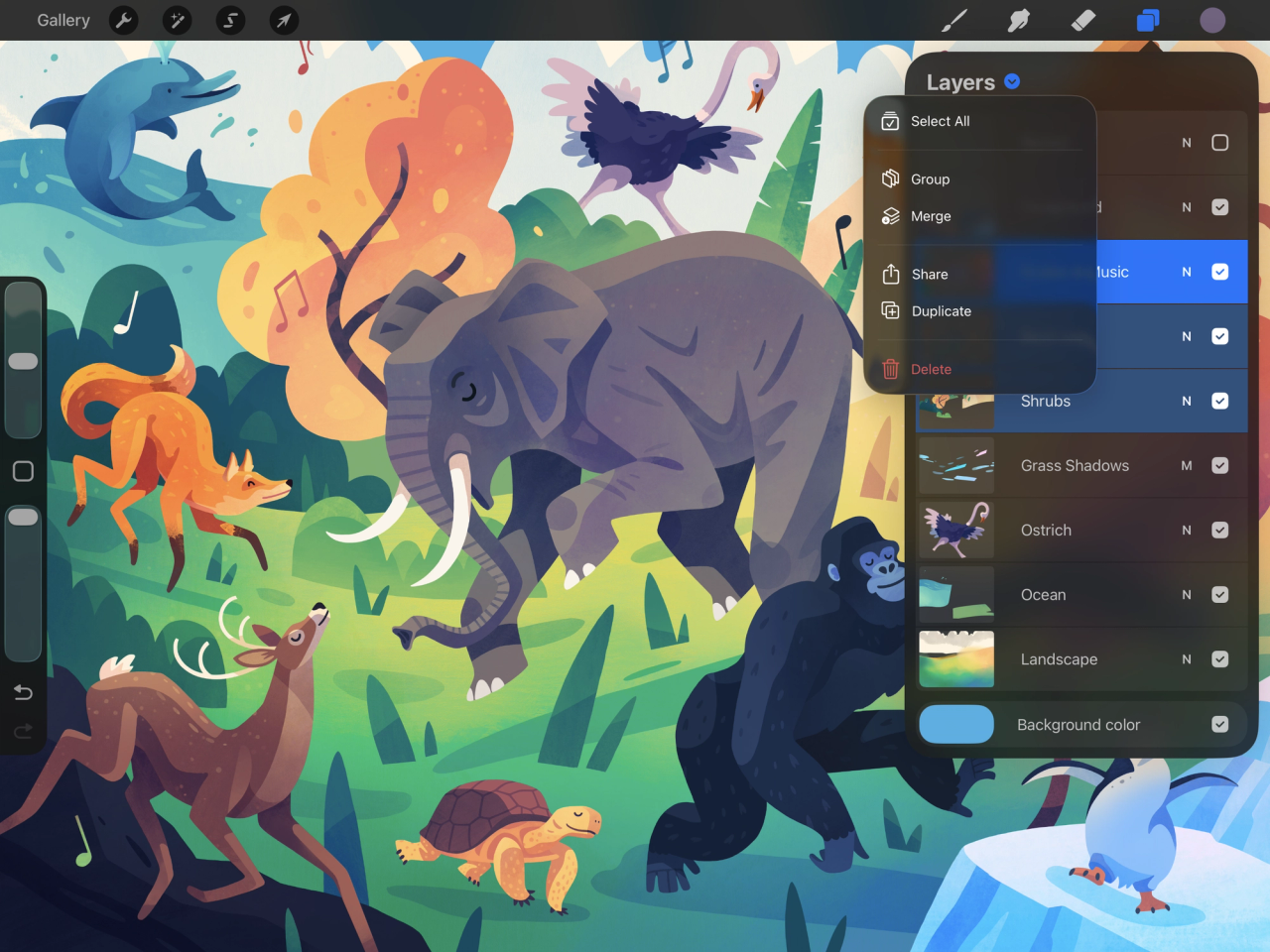
Task: Tap the Redo arrow in sidebar
Action: point(23,732)
